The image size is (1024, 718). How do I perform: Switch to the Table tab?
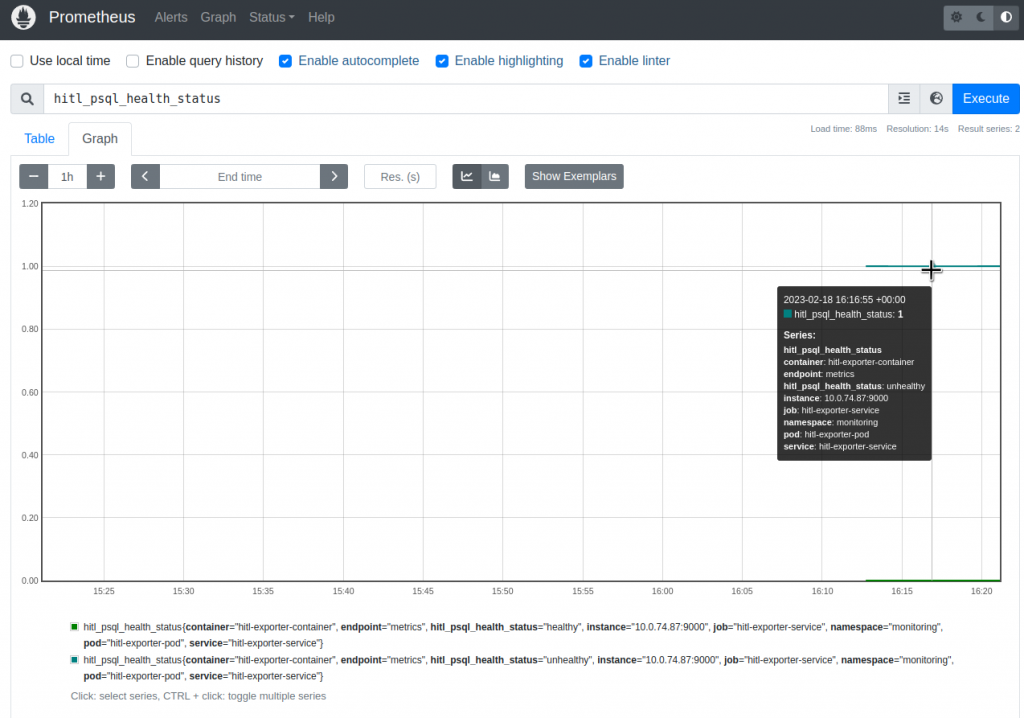tap(39, 138)
